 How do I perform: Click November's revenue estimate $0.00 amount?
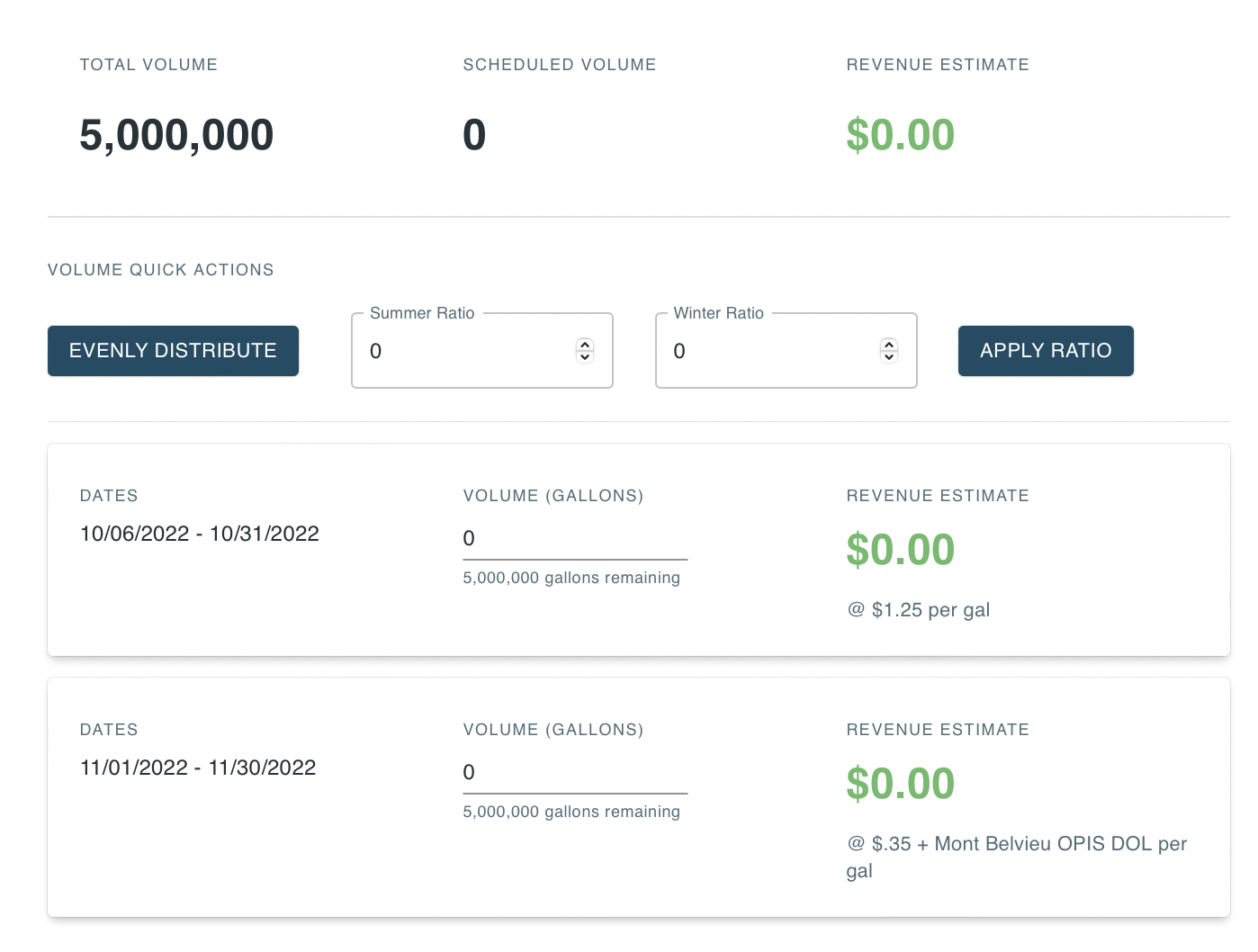click(x=900, y=783)
